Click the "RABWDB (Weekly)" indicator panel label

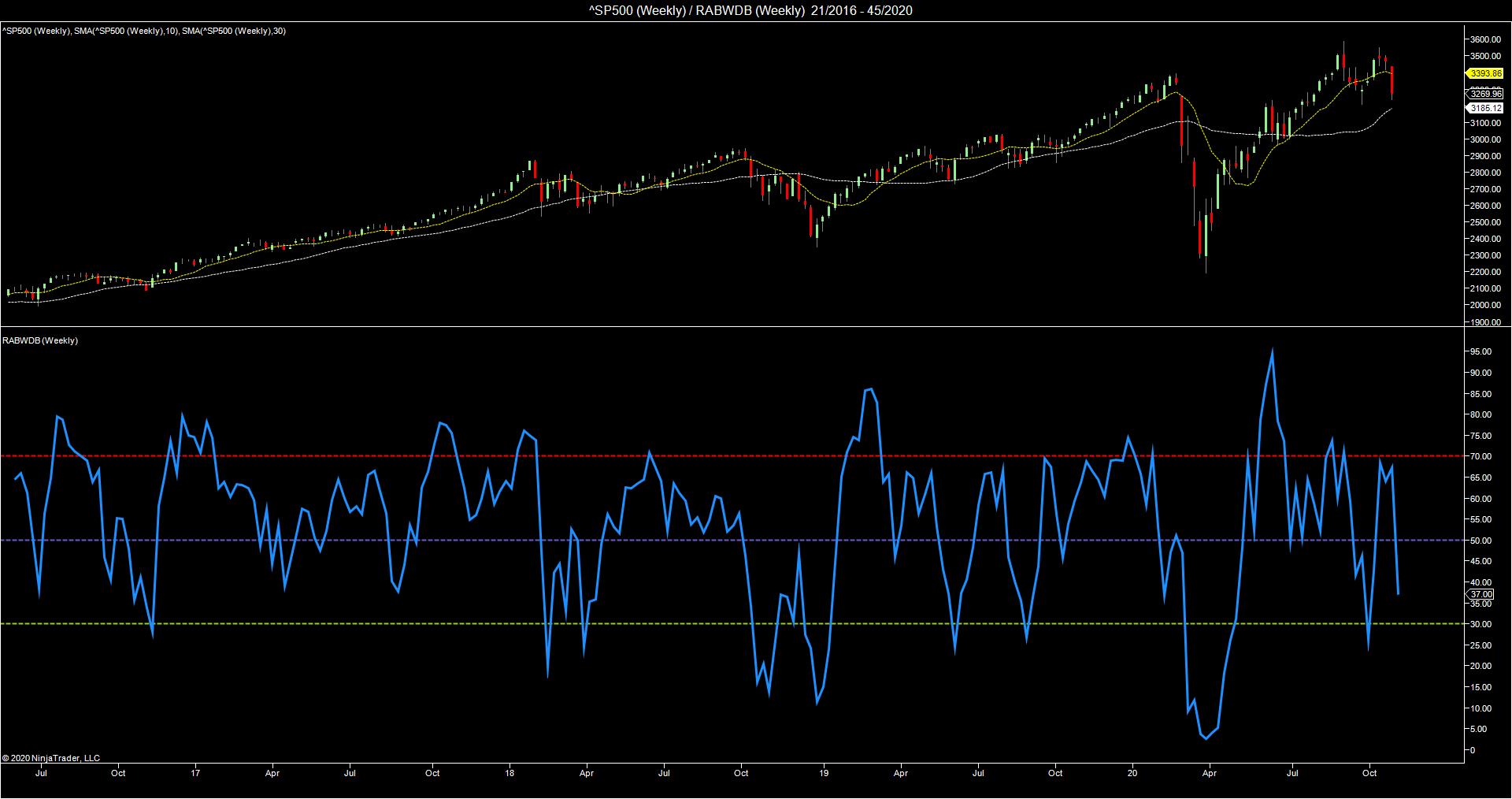[x=40, y=340]
